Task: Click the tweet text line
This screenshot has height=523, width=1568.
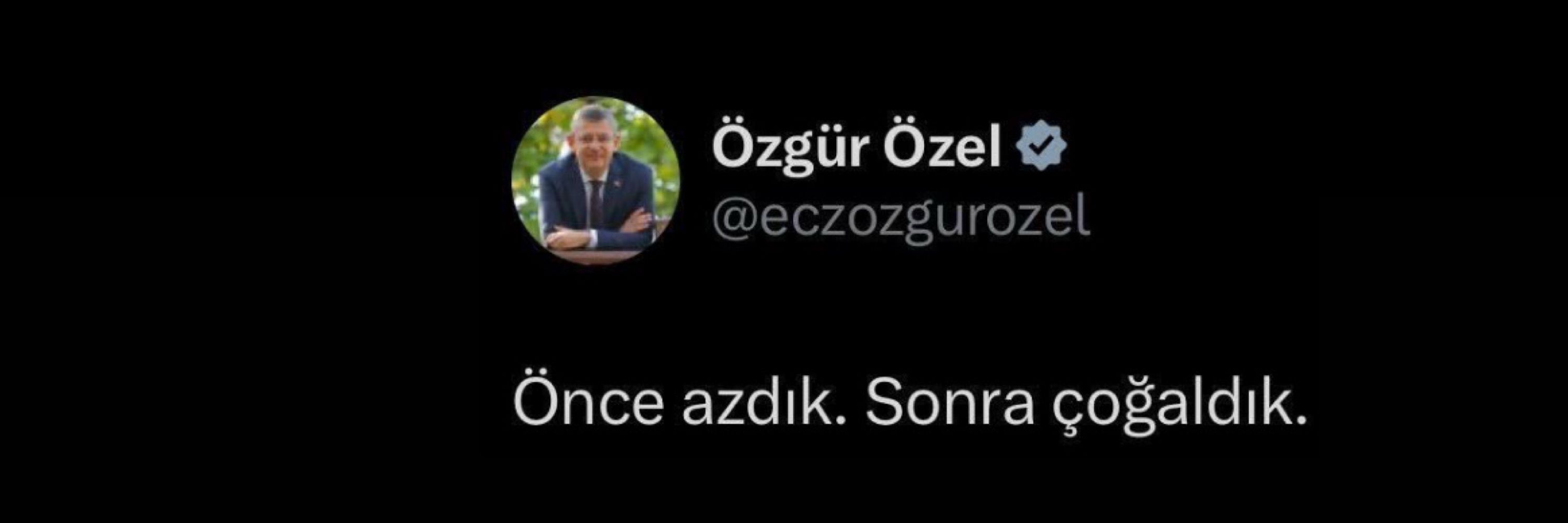Action: point(910,403)
